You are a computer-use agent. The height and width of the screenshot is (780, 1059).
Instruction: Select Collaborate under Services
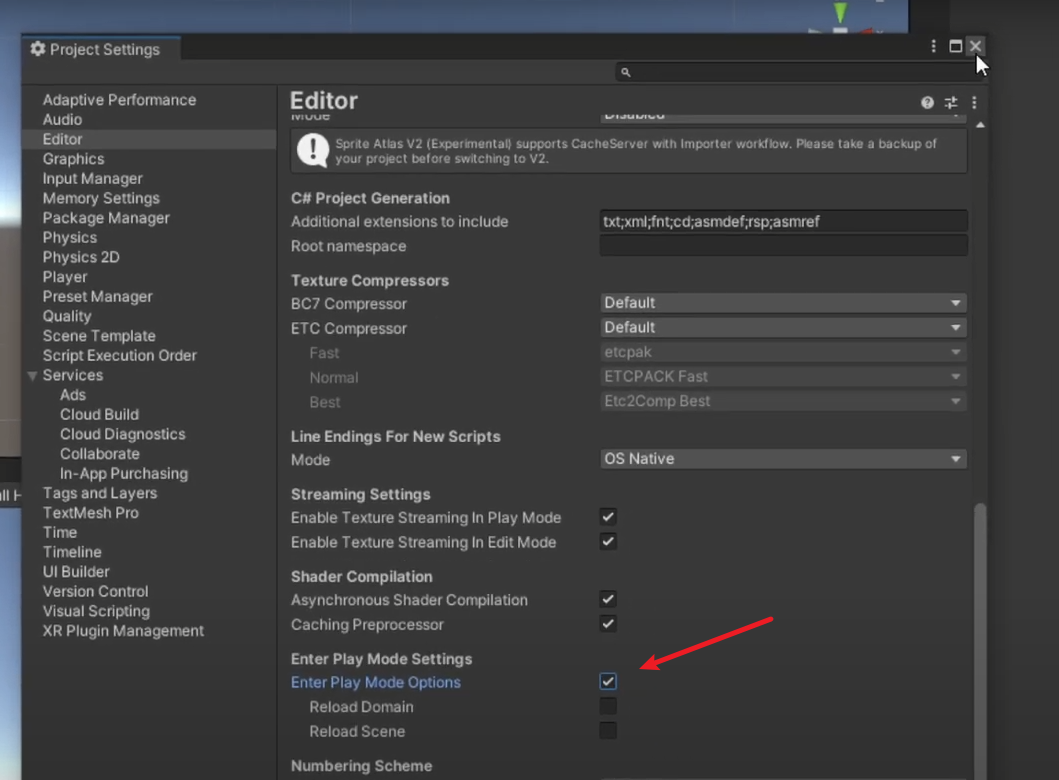(x=100, y=454)
